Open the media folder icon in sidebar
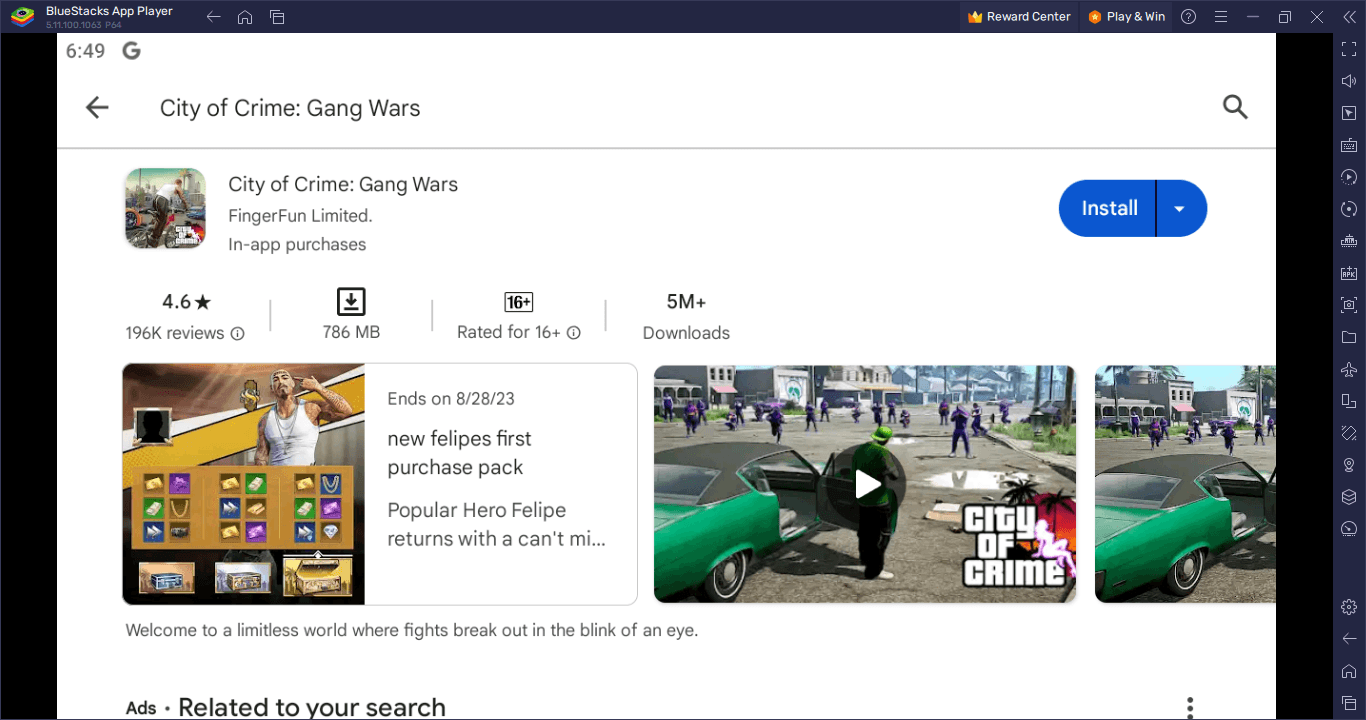This screenshot has width=1366, height=720. (1349, 337)
